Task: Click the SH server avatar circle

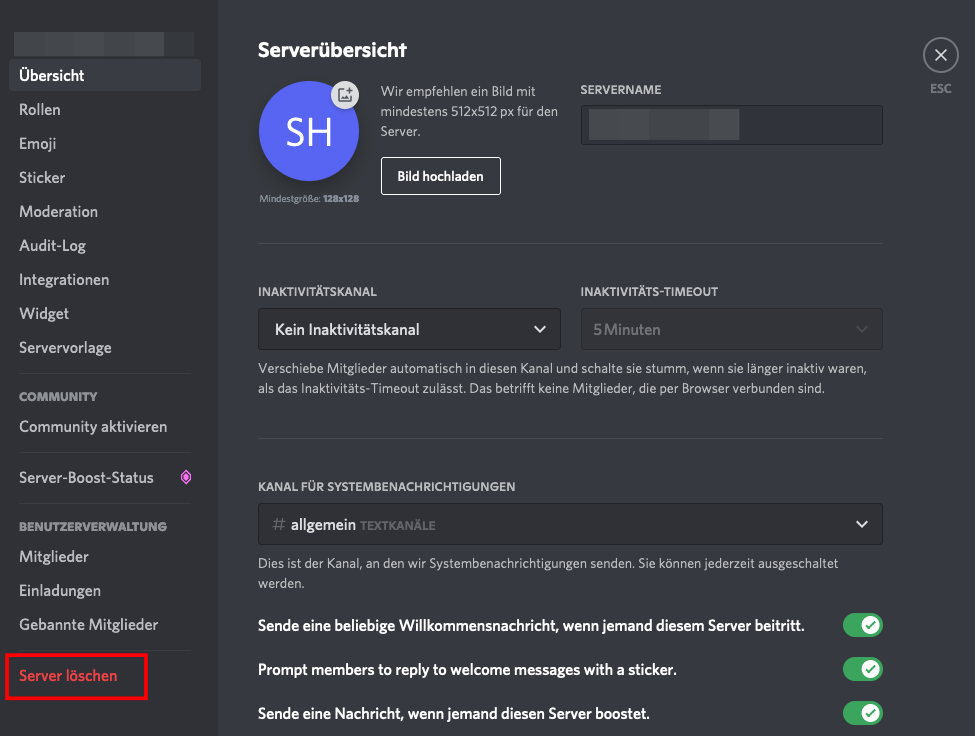Action: (308, 132)
